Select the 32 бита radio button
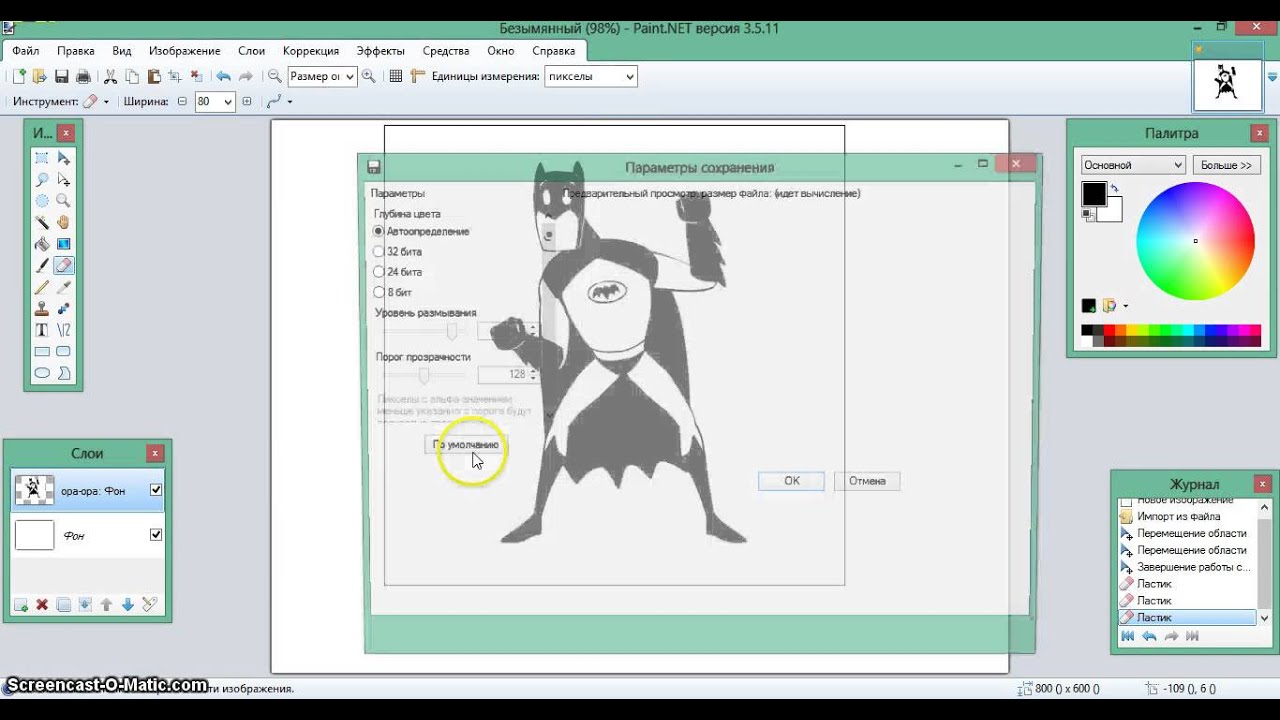 coord(378,252)
